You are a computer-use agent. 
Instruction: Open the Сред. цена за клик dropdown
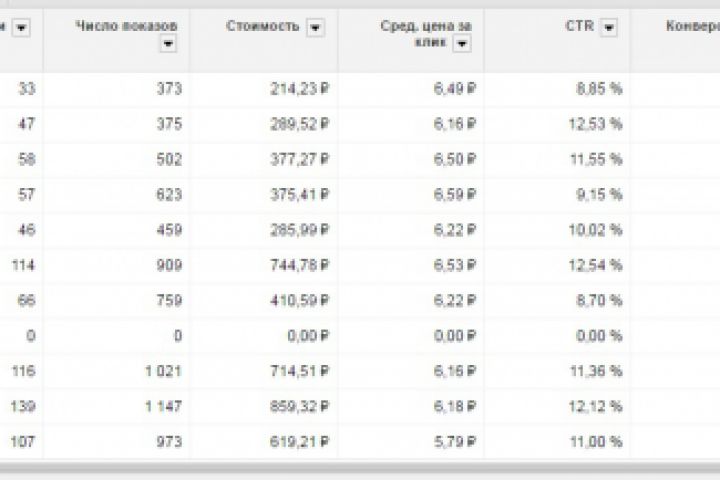460,44
